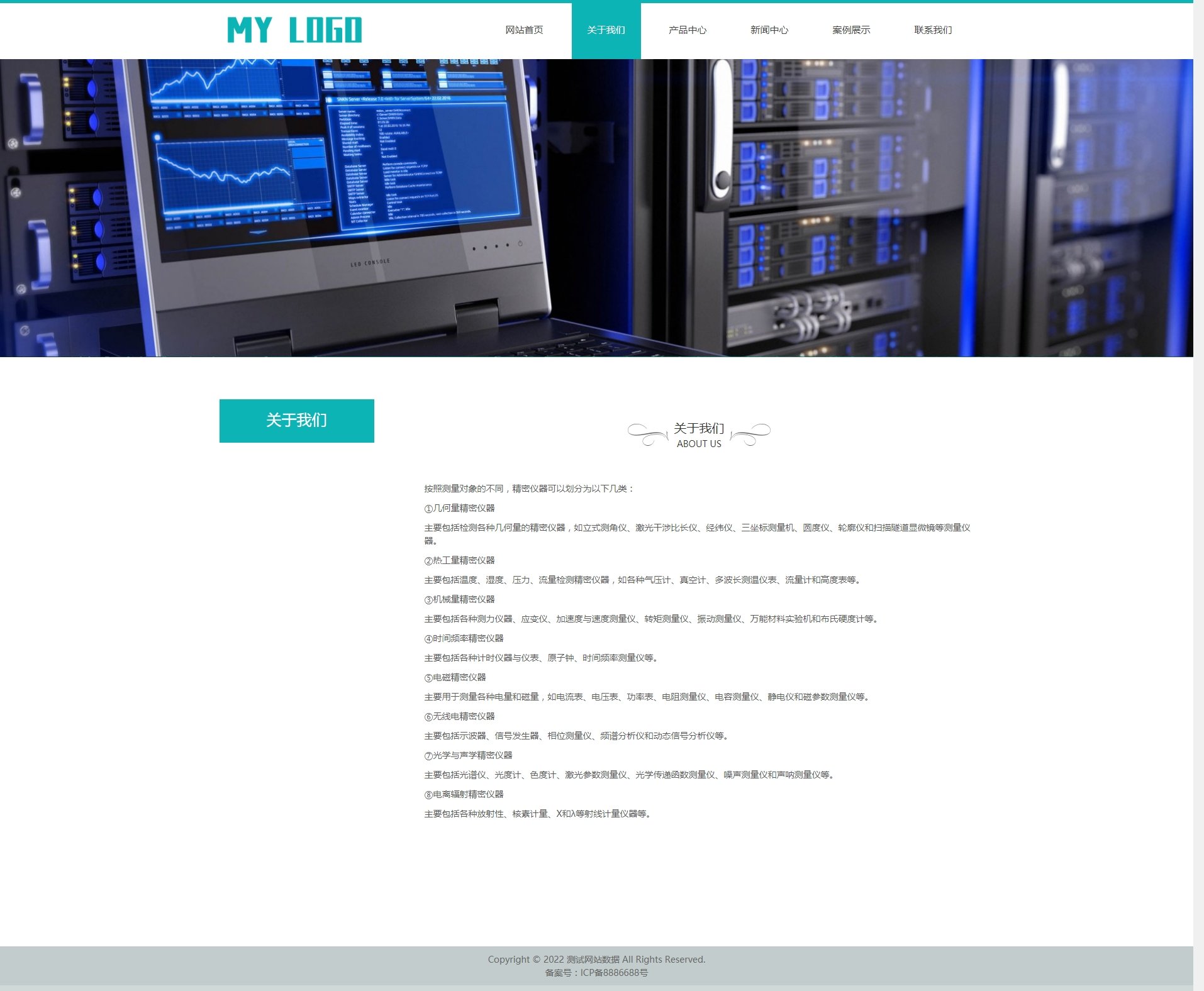Click the right flourish ornament beside heading

click(751, 434)
